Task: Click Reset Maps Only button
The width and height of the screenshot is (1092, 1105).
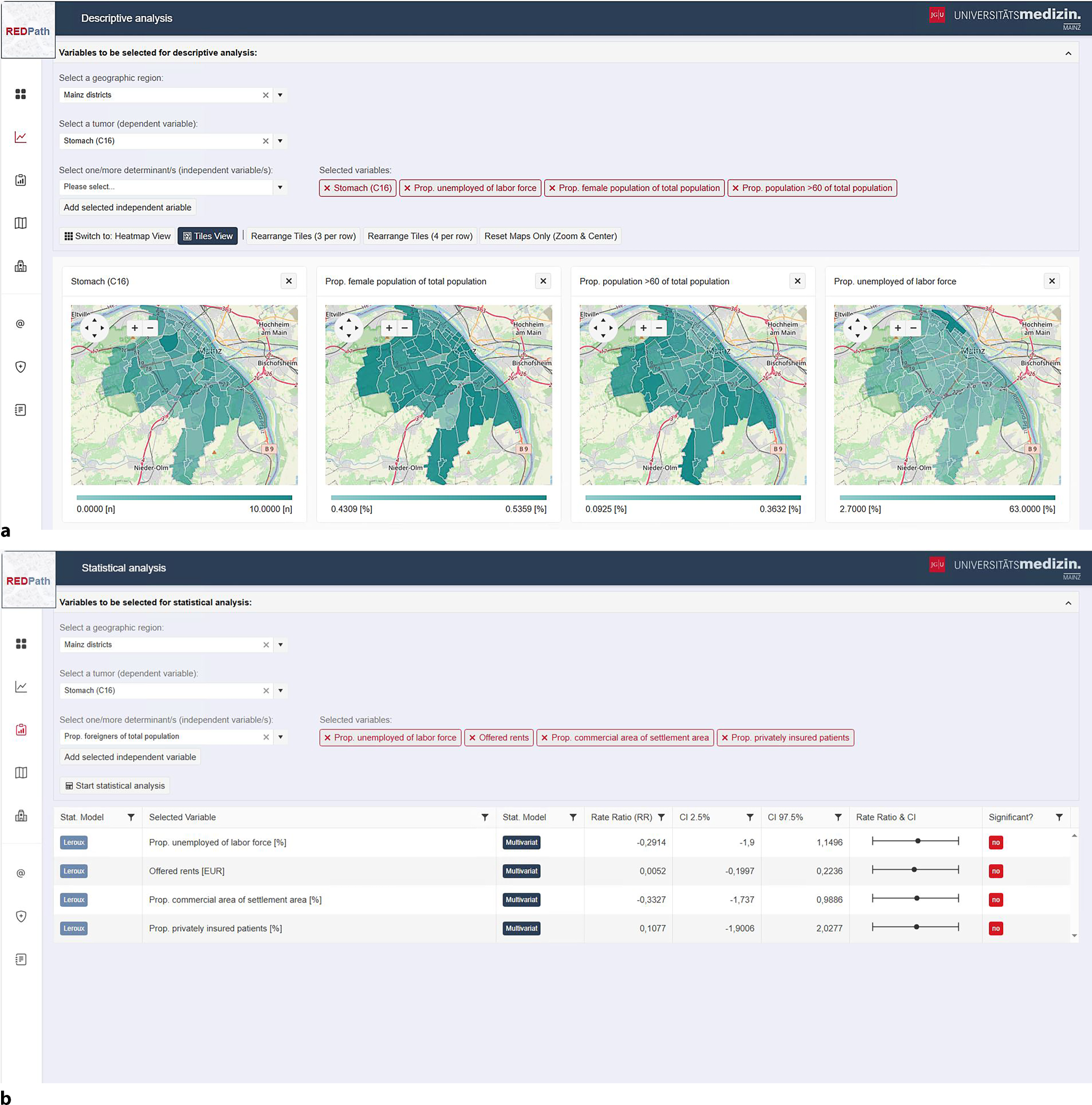Action: 550,236
